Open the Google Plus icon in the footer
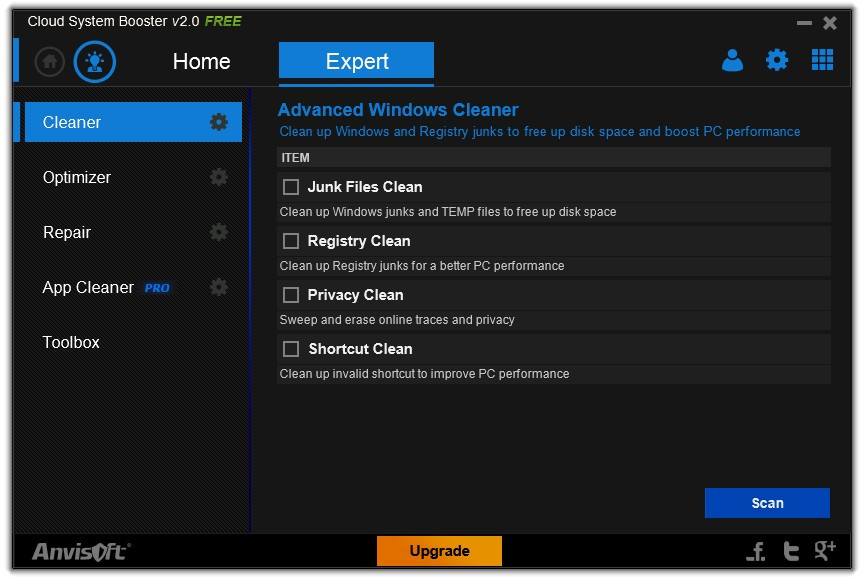Viewport: 864px width, 578px height. tap(825, 550)
